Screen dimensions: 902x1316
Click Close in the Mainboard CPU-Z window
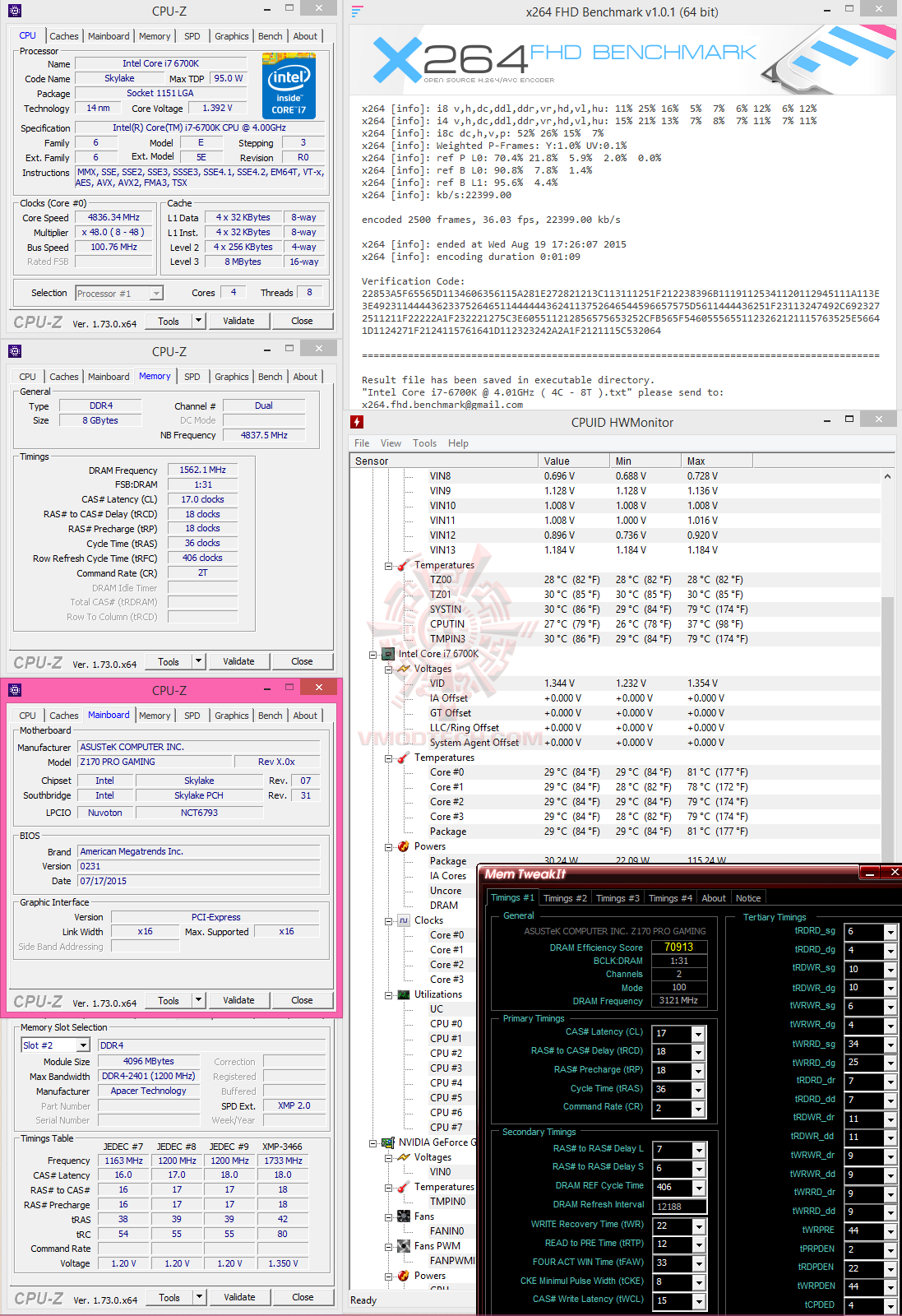pos(302,1000)
